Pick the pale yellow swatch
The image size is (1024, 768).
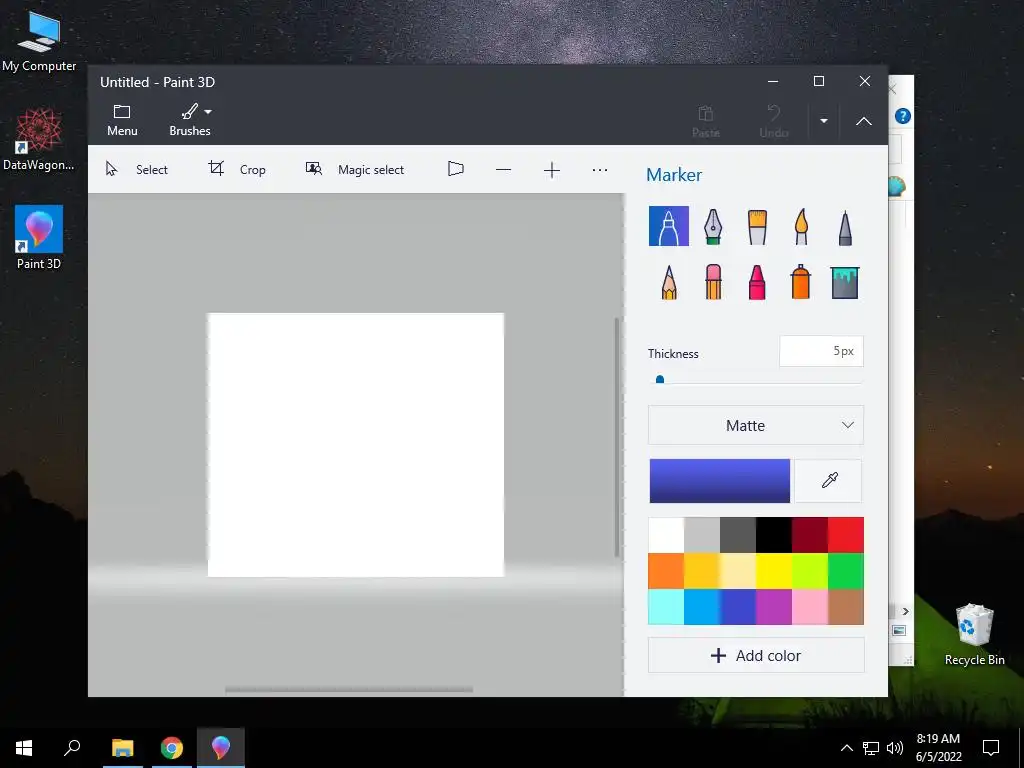[x=738, y=571]
